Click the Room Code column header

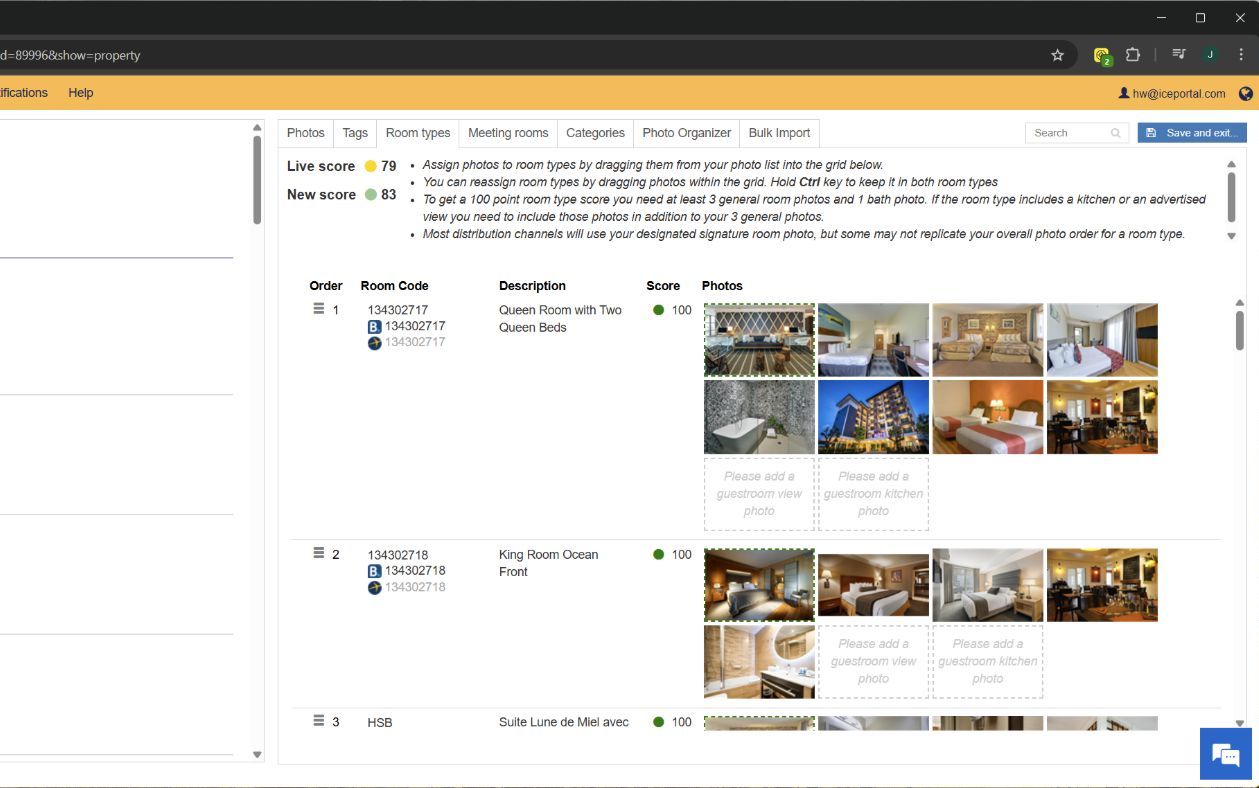point(394,286)
